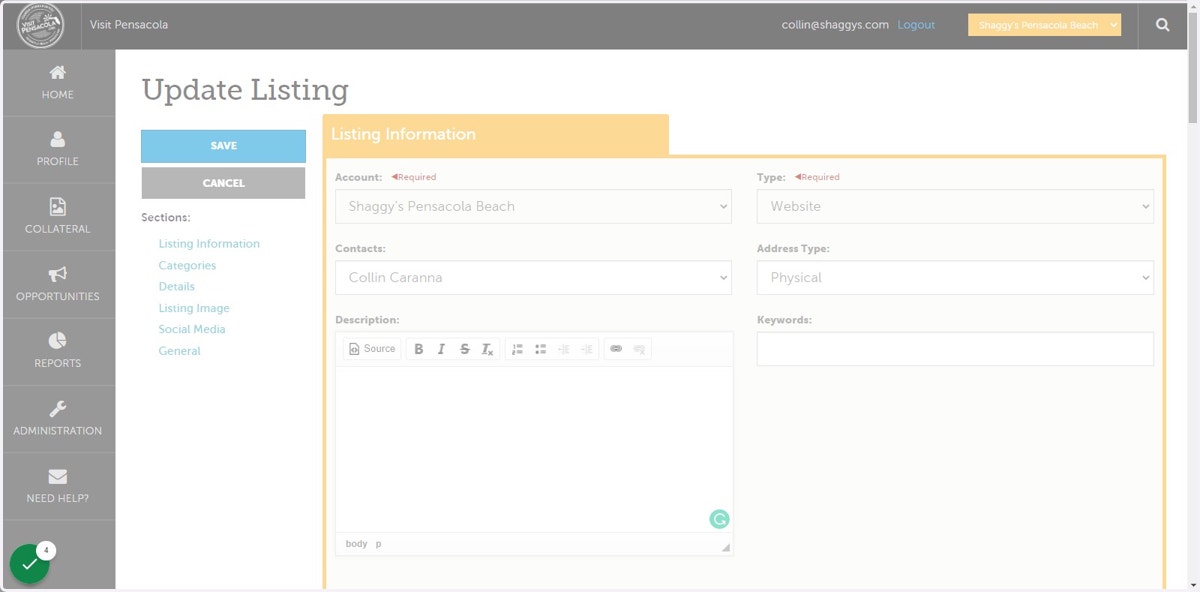
Task: Click the Save button
Action: coord(223,146)
